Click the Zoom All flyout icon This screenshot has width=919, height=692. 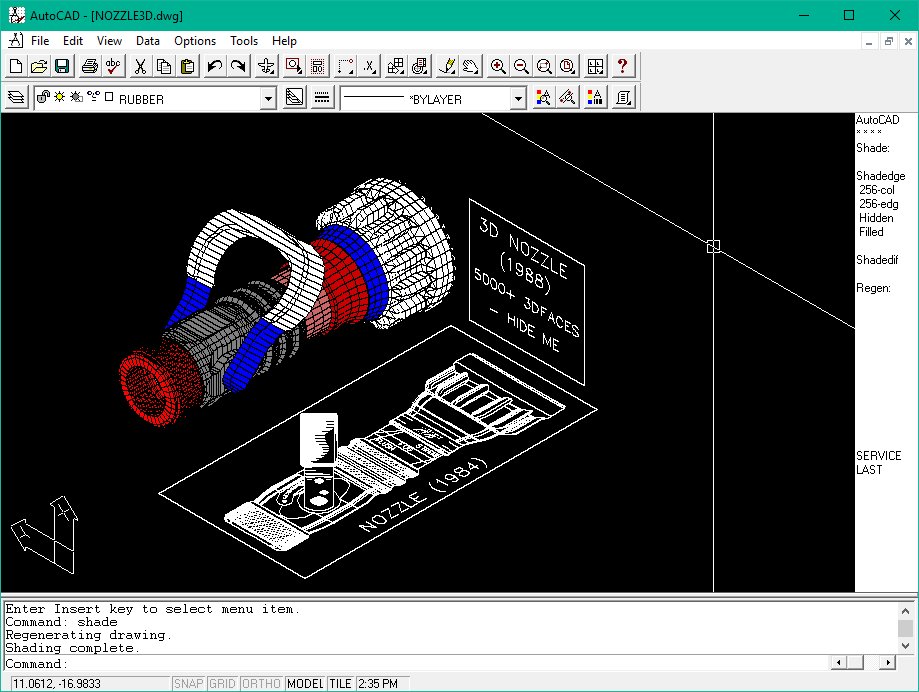567,66
